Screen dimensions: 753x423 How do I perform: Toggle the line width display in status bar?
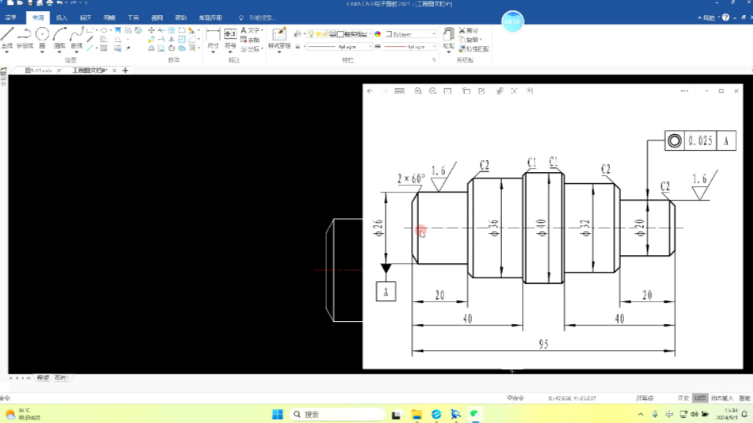(700, 398)
